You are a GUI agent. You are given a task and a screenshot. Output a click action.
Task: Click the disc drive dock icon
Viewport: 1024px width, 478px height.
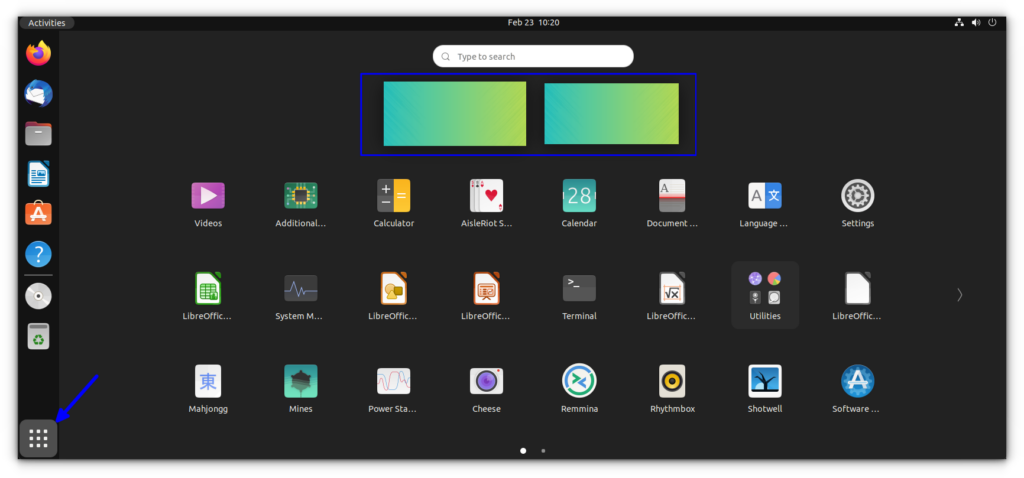[x=39, y=296]
